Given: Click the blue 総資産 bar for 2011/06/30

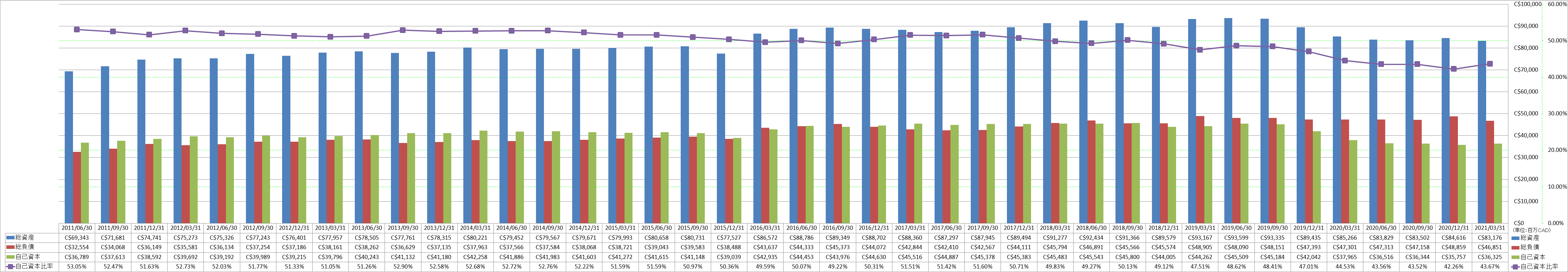Looking at the screenshot, I should [69, 147].
